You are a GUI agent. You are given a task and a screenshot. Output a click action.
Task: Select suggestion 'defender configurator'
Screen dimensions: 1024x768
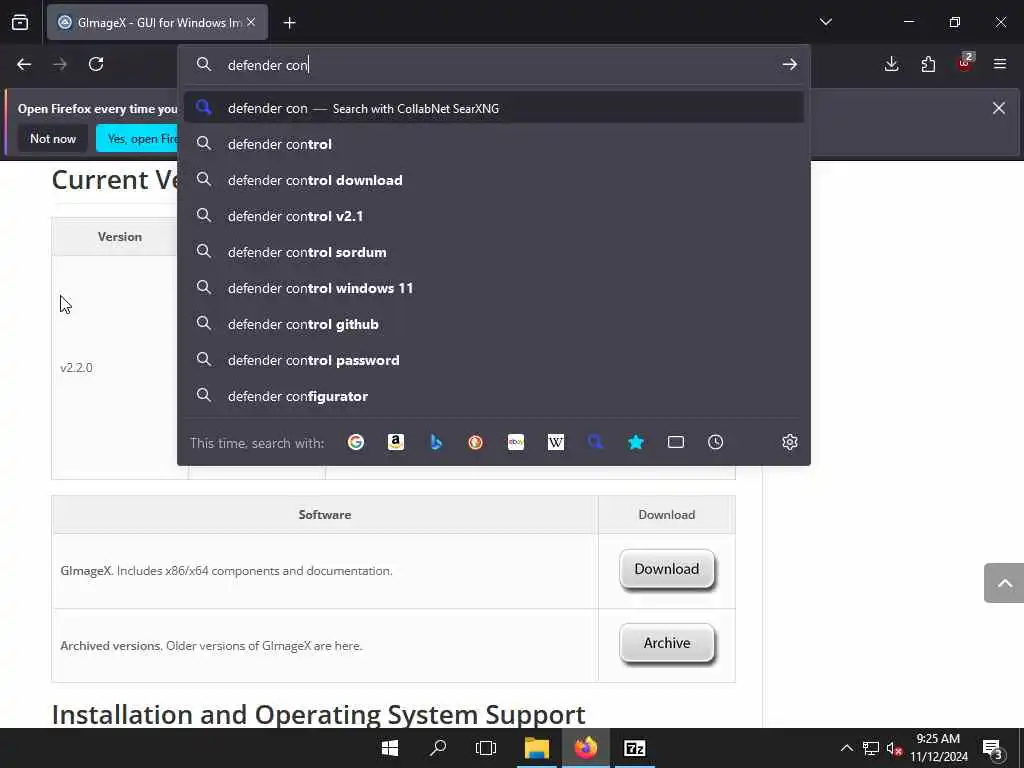tap(494, 396)
